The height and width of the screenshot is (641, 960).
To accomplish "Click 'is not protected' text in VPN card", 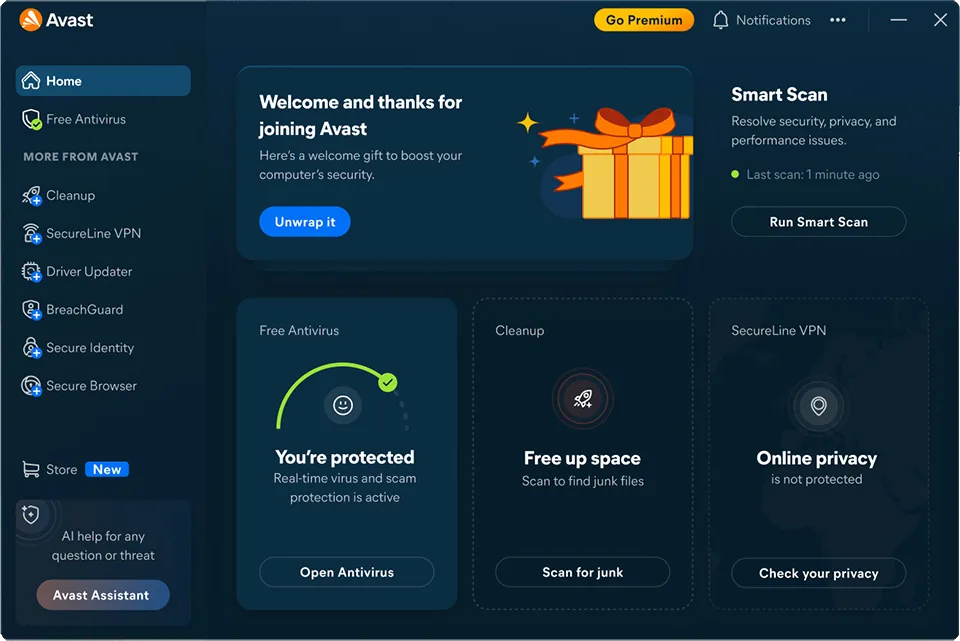I will pyautogui.click(x=817, y=479).
